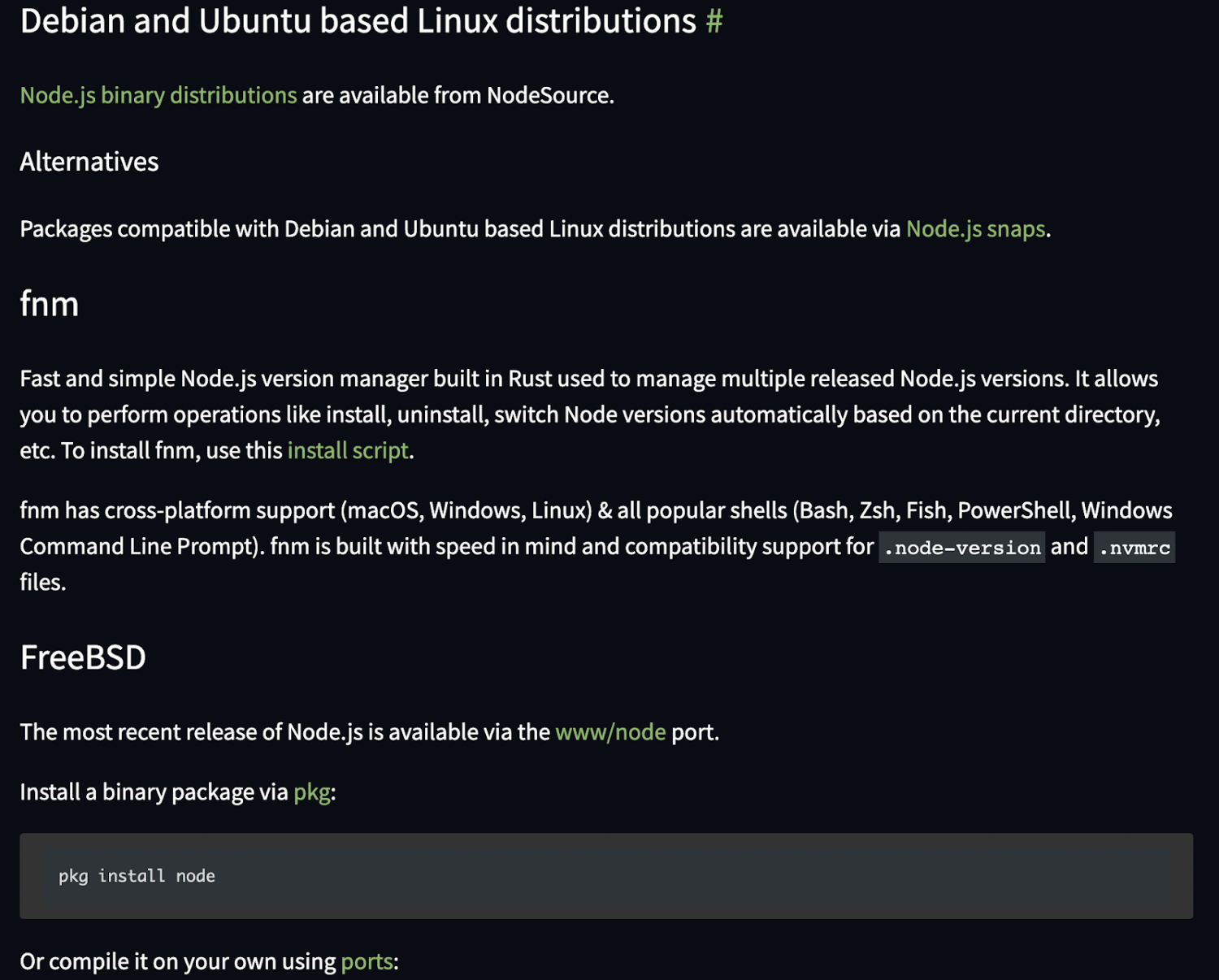Viewport: 1219px width, 980px height.
Task: Click inside the pkg install node code block
Action: (569, 876)
